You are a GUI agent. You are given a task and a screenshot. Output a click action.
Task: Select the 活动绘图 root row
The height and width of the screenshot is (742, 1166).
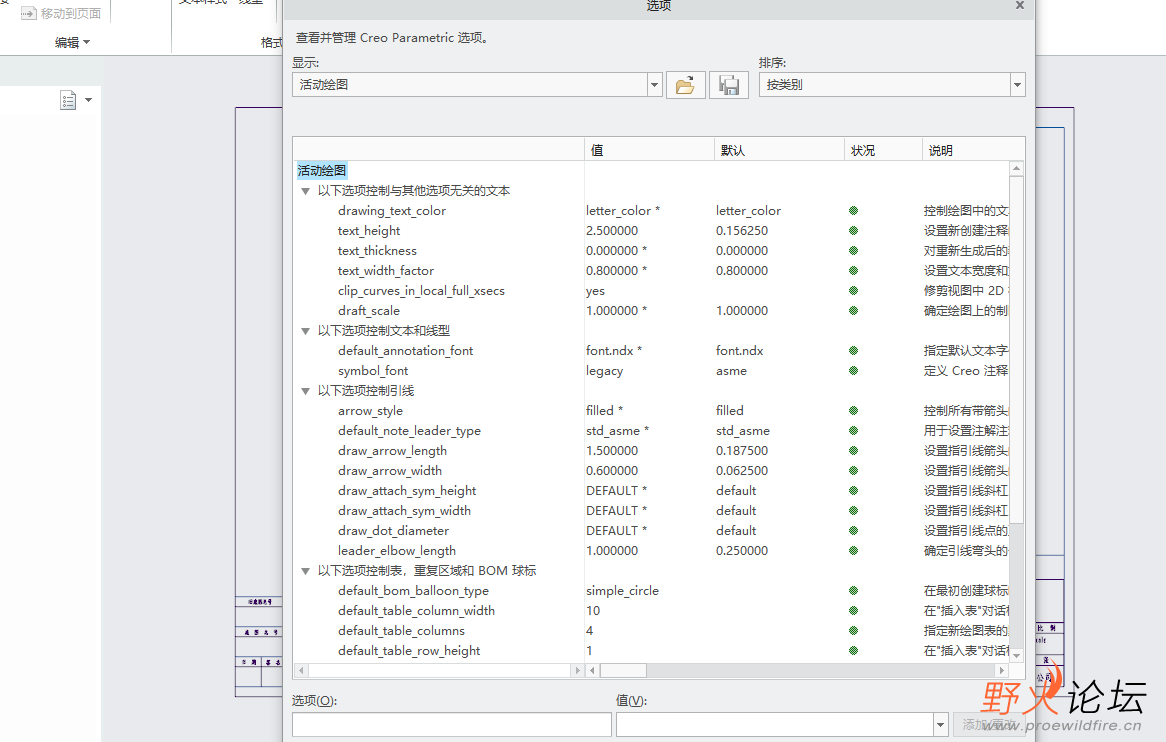coord(322,171)
